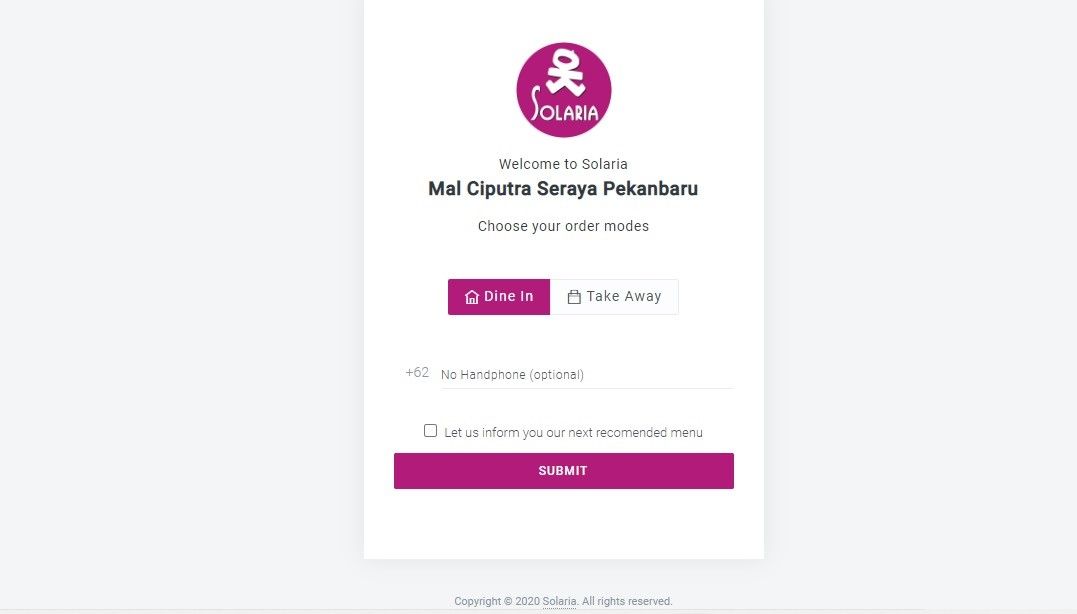The image size is (1077, 614).
Task: Click the +62 country code prefix
Action: [x=416, y=372]
